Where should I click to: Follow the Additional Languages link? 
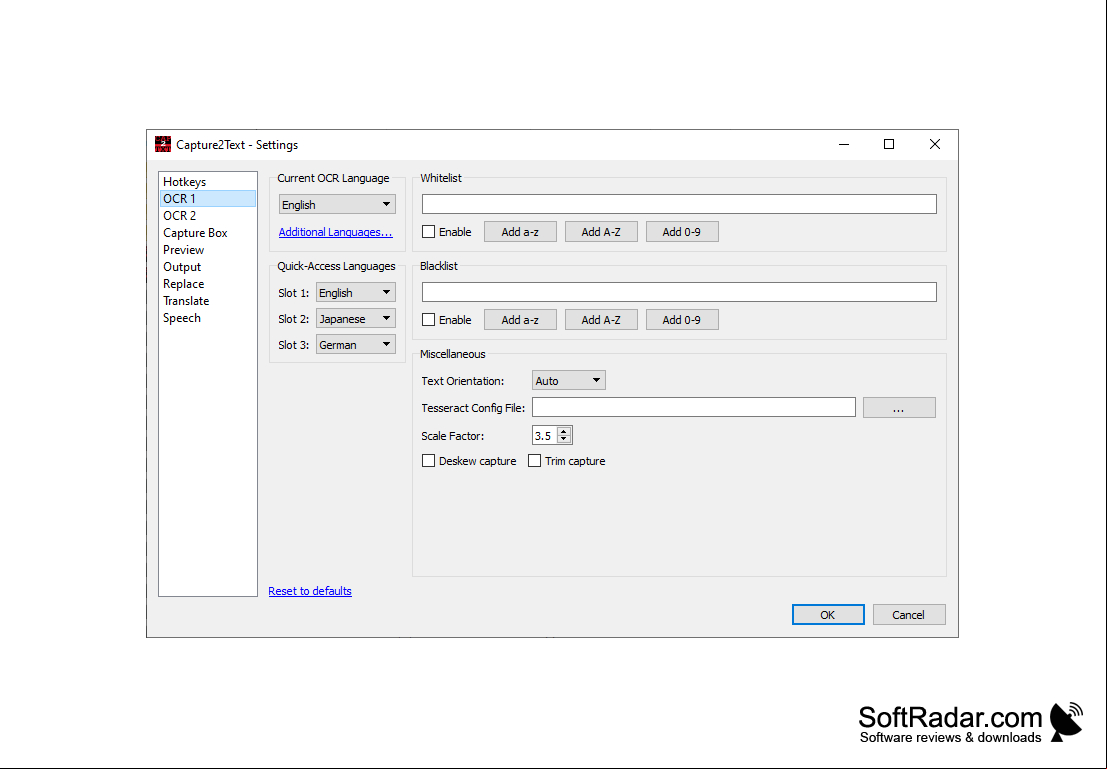(x=335, y=232)
